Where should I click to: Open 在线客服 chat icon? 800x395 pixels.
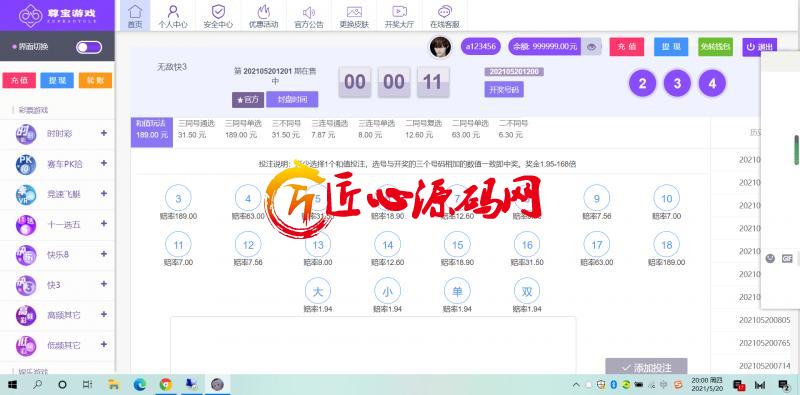445,12
